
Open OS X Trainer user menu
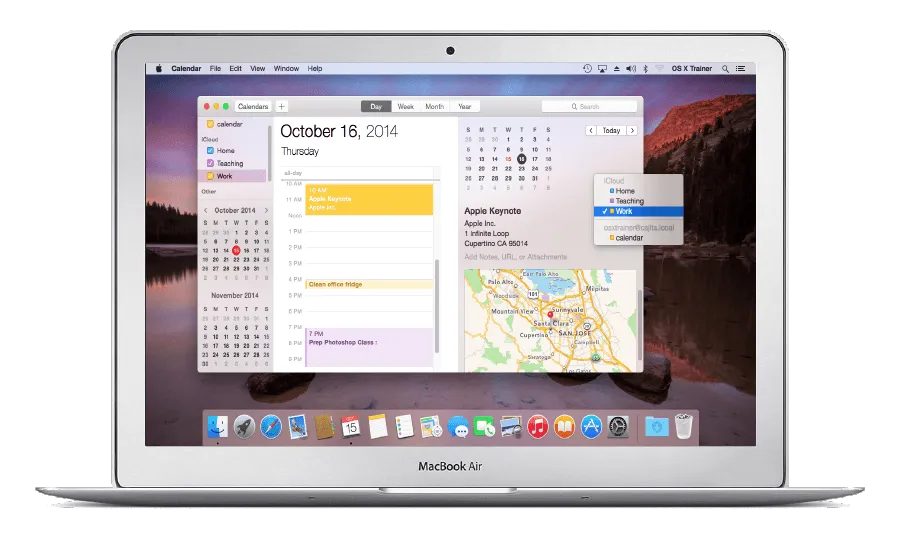point(692,69)
